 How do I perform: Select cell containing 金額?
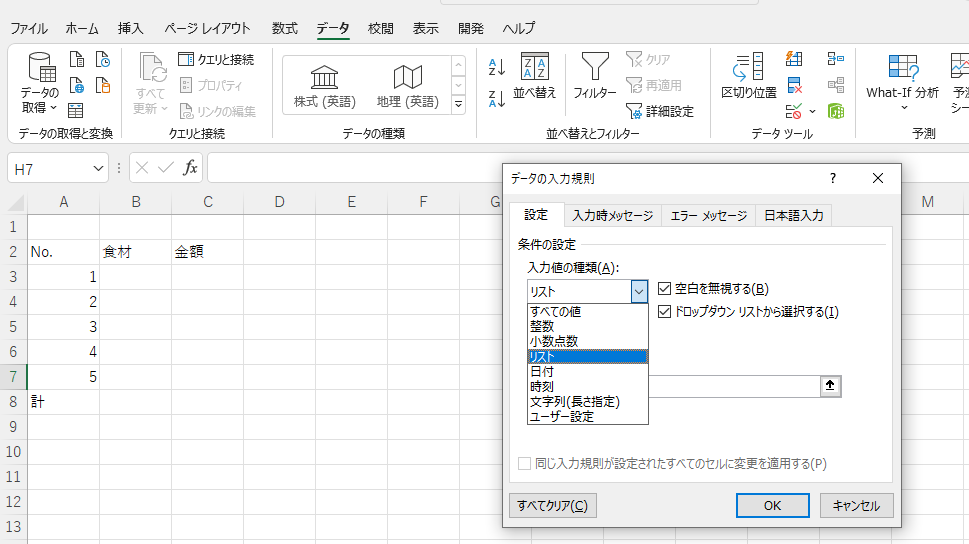[207, 252]
